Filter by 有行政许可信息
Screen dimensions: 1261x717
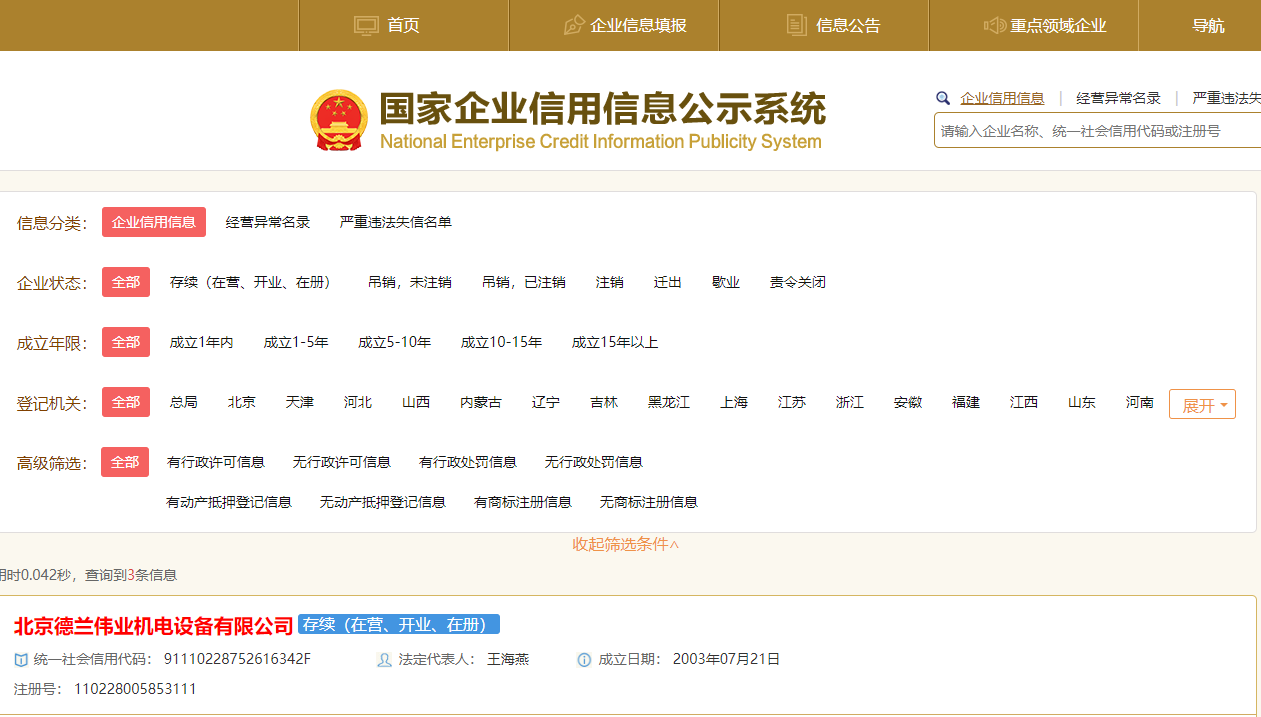pos(216,462)
